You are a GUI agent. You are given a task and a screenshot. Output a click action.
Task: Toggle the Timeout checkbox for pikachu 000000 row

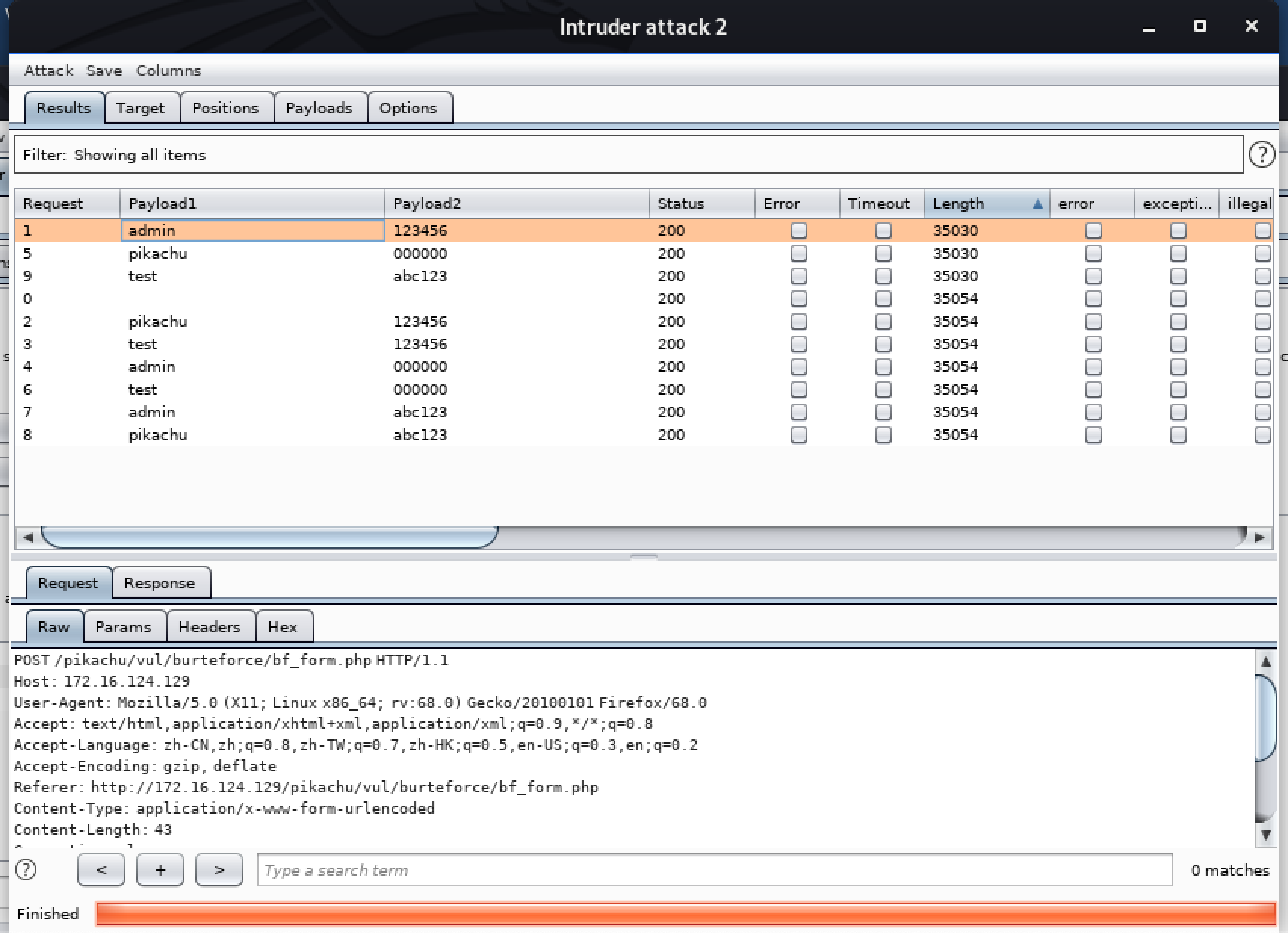pos(883,253)
